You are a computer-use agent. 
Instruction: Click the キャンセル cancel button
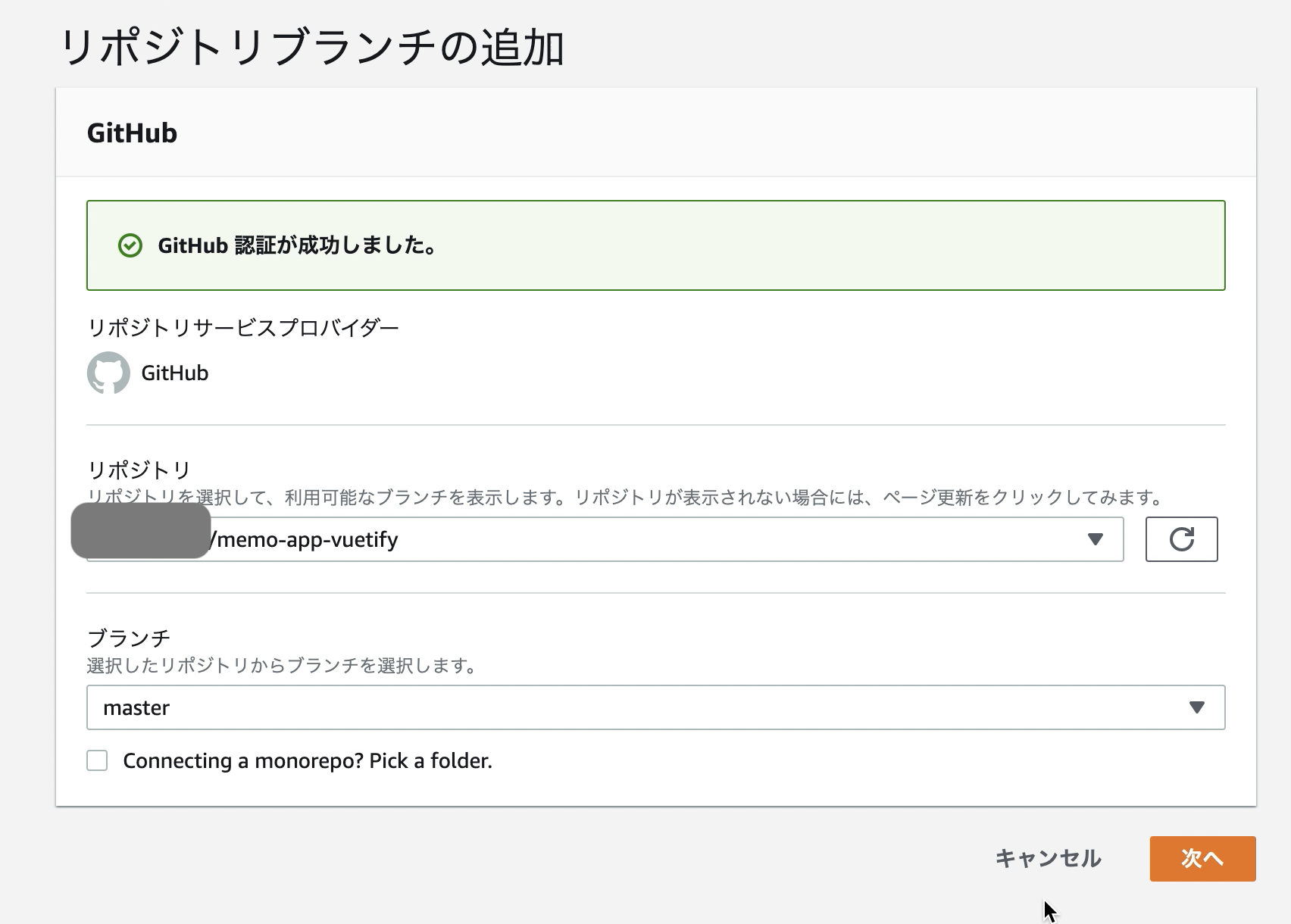point(1048,858)
